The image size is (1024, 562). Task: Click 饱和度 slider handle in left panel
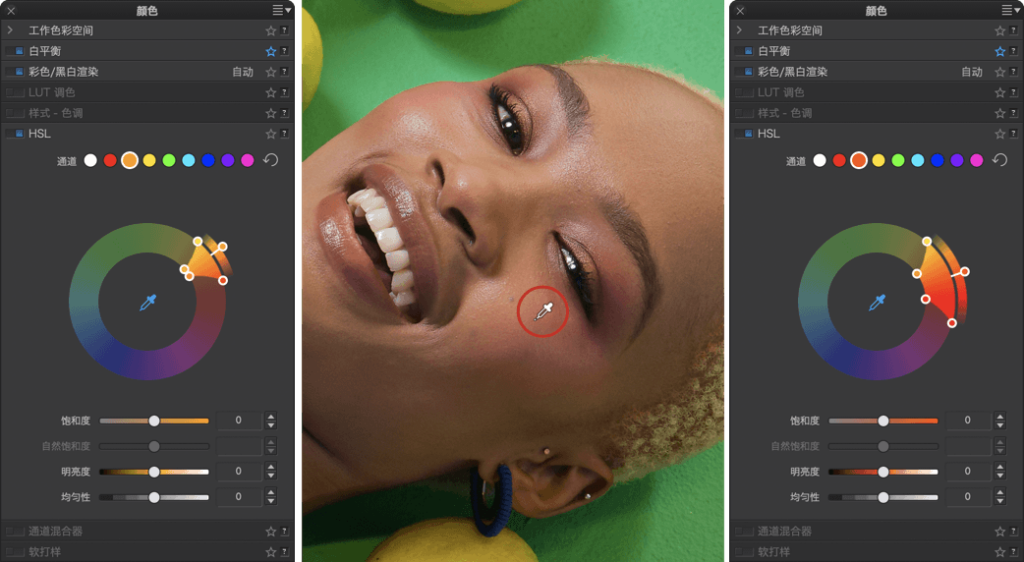pyautogui.click(x=154, y=421)
